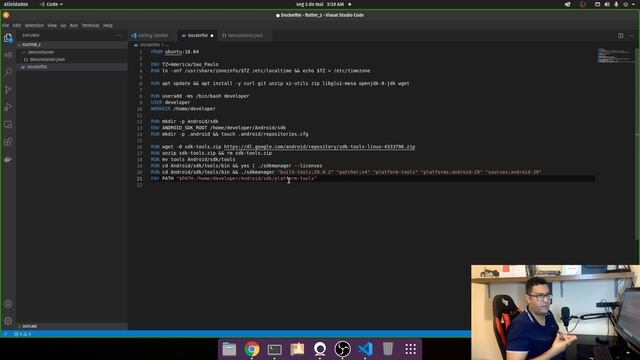640x360 pixels.
Task: Click 'RUN mkdir -p Android/sdk' line
Action: pos(184,122)
